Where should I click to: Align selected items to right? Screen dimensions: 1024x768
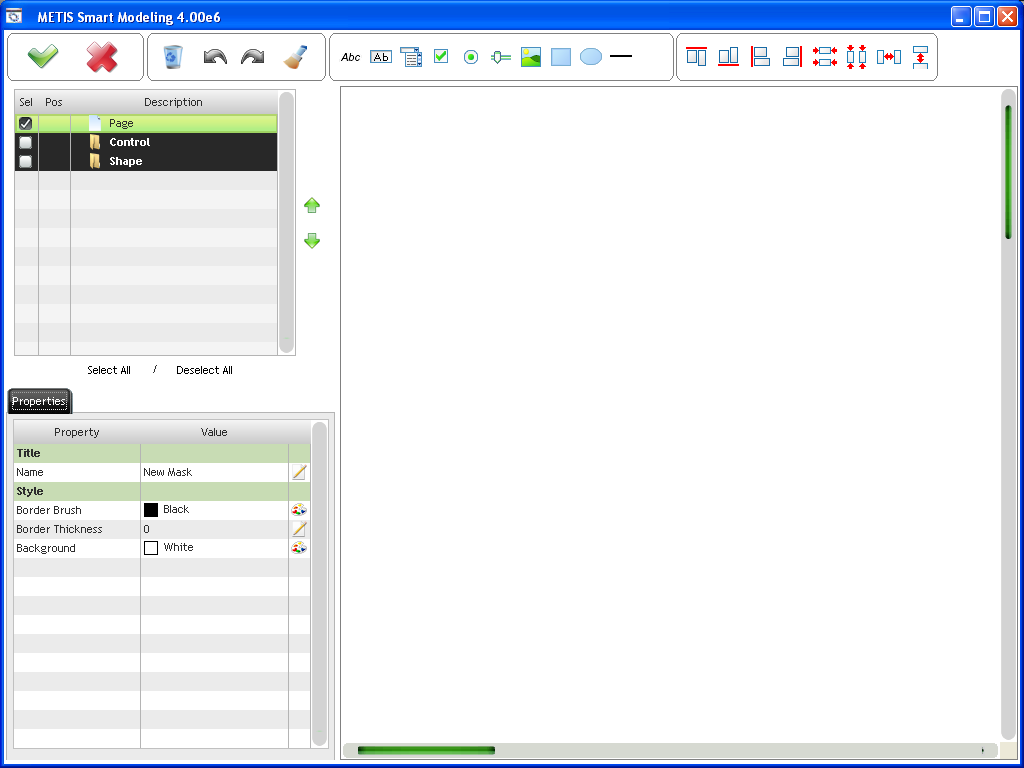792,57
